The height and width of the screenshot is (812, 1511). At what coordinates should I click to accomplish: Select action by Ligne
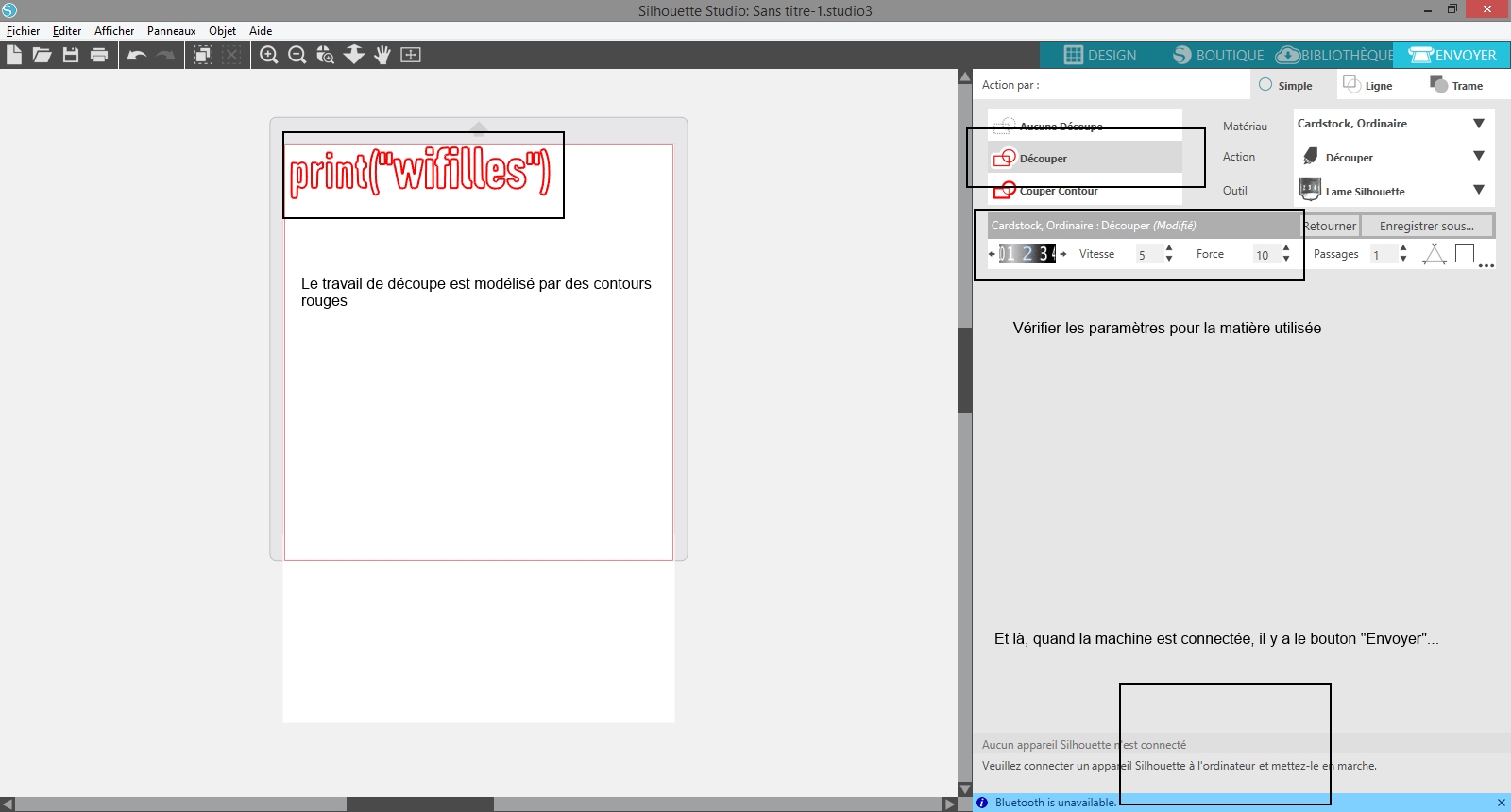pyautogui.click(x=1367, y=85)
